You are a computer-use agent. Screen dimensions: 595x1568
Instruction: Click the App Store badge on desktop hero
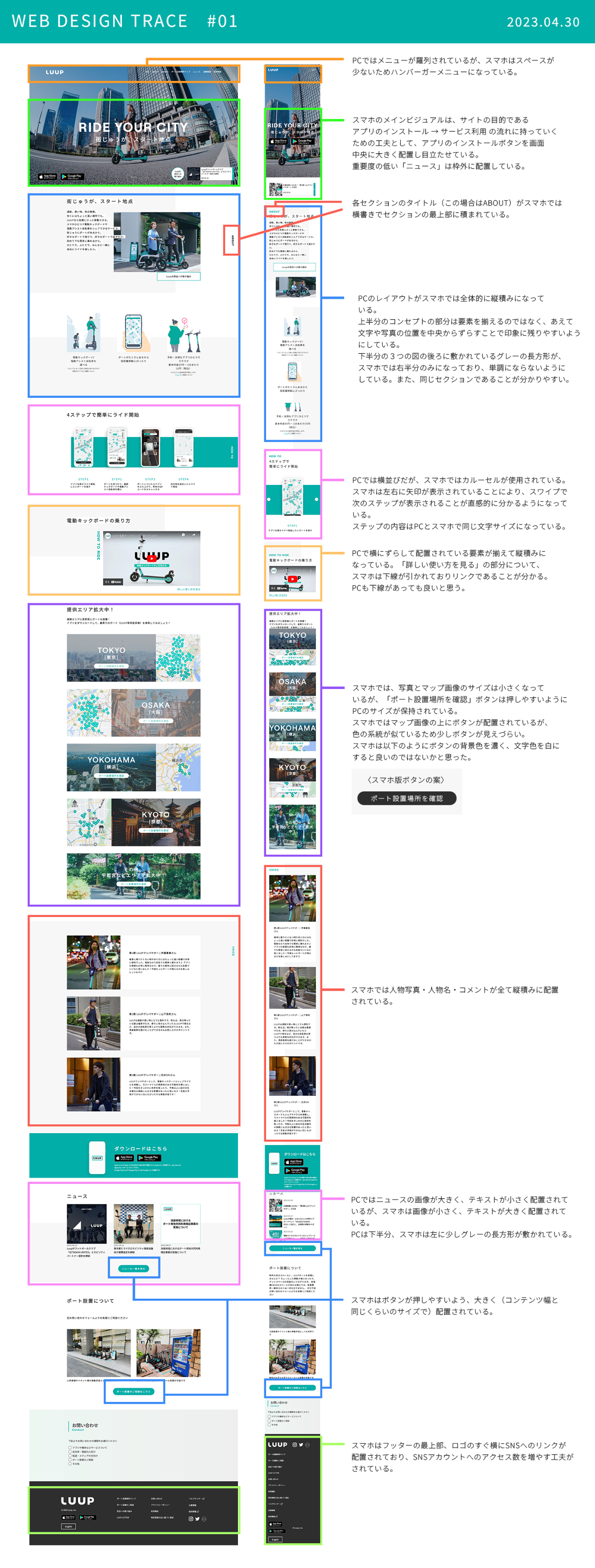tap(48, 177)
